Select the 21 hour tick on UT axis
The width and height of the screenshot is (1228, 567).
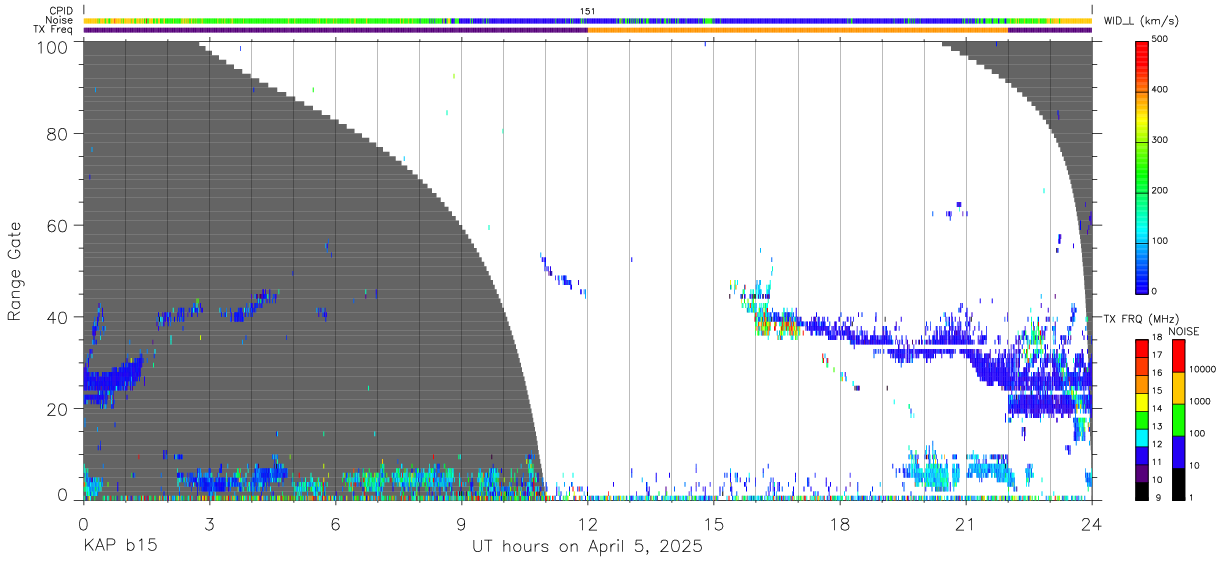coord(966,523)
